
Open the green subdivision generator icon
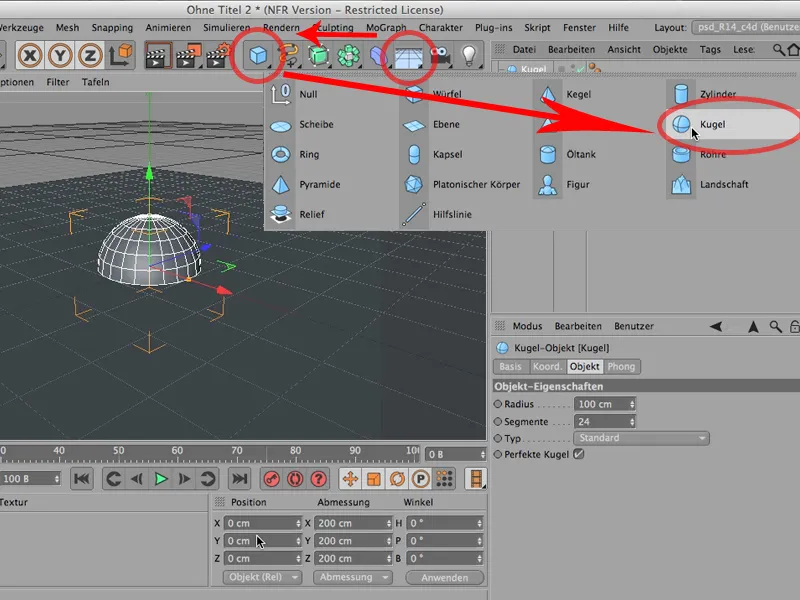318,55
